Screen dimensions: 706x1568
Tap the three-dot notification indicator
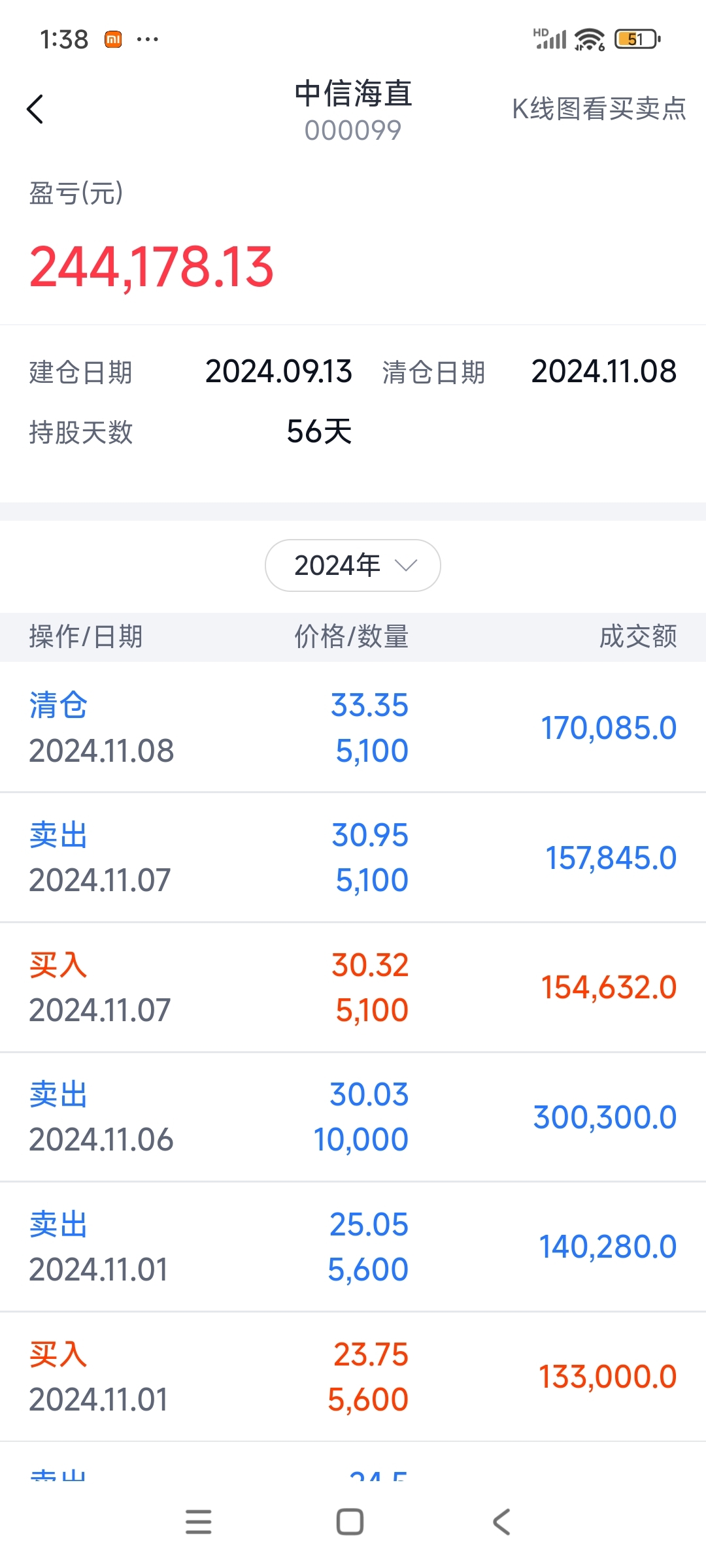point(148,40)
